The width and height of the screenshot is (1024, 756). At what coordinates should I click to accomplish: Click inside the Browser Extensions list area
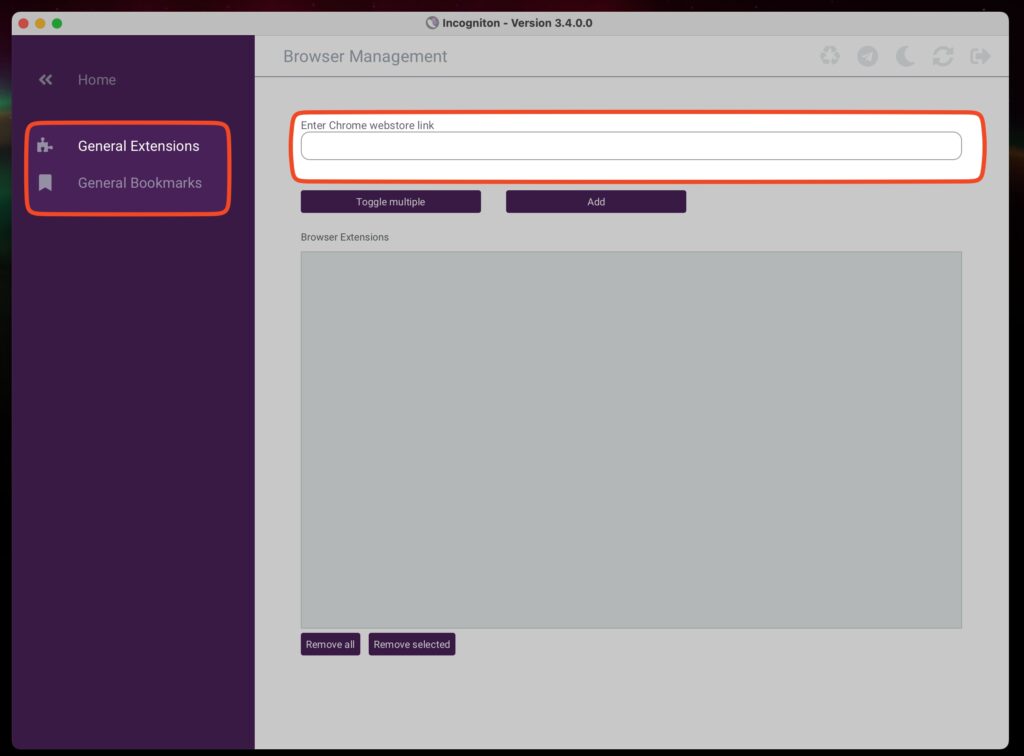(x=631, y=438)
